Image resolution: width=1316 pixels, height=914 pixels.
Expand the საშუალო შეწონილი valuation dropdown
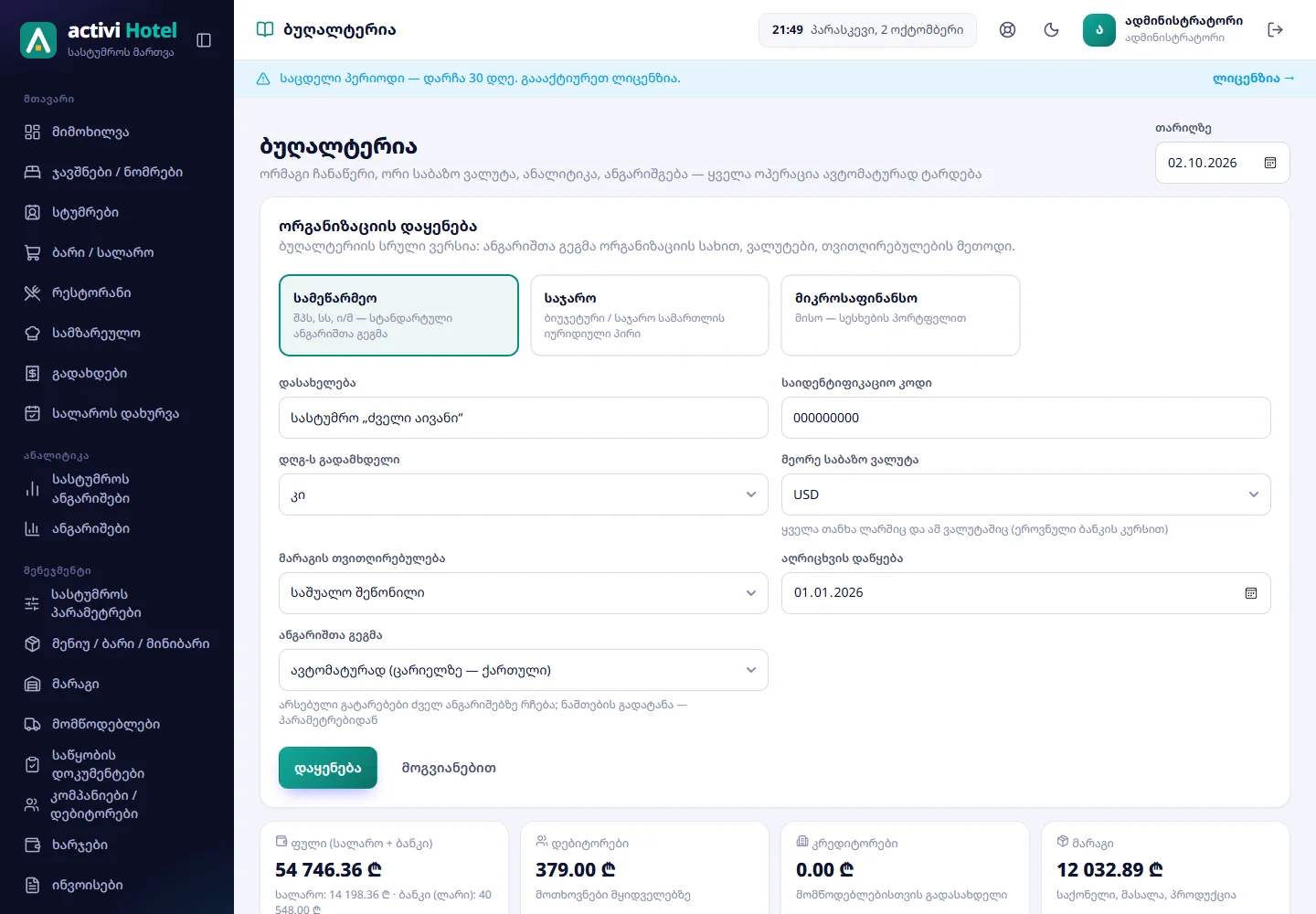click(523, 593)
